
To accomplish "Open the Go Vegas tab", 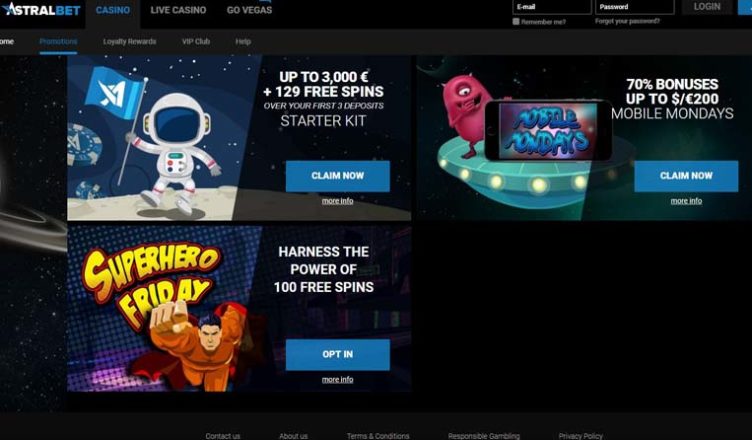I will [249, 10].
